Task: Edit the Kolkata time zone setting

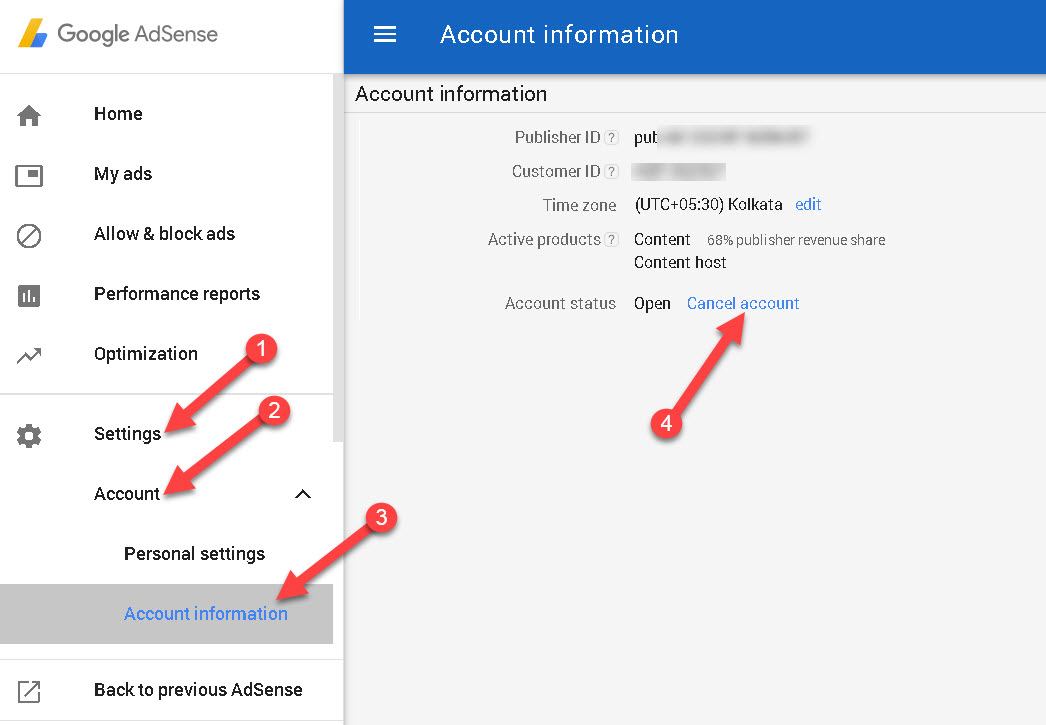Action: tap(808, 204)
